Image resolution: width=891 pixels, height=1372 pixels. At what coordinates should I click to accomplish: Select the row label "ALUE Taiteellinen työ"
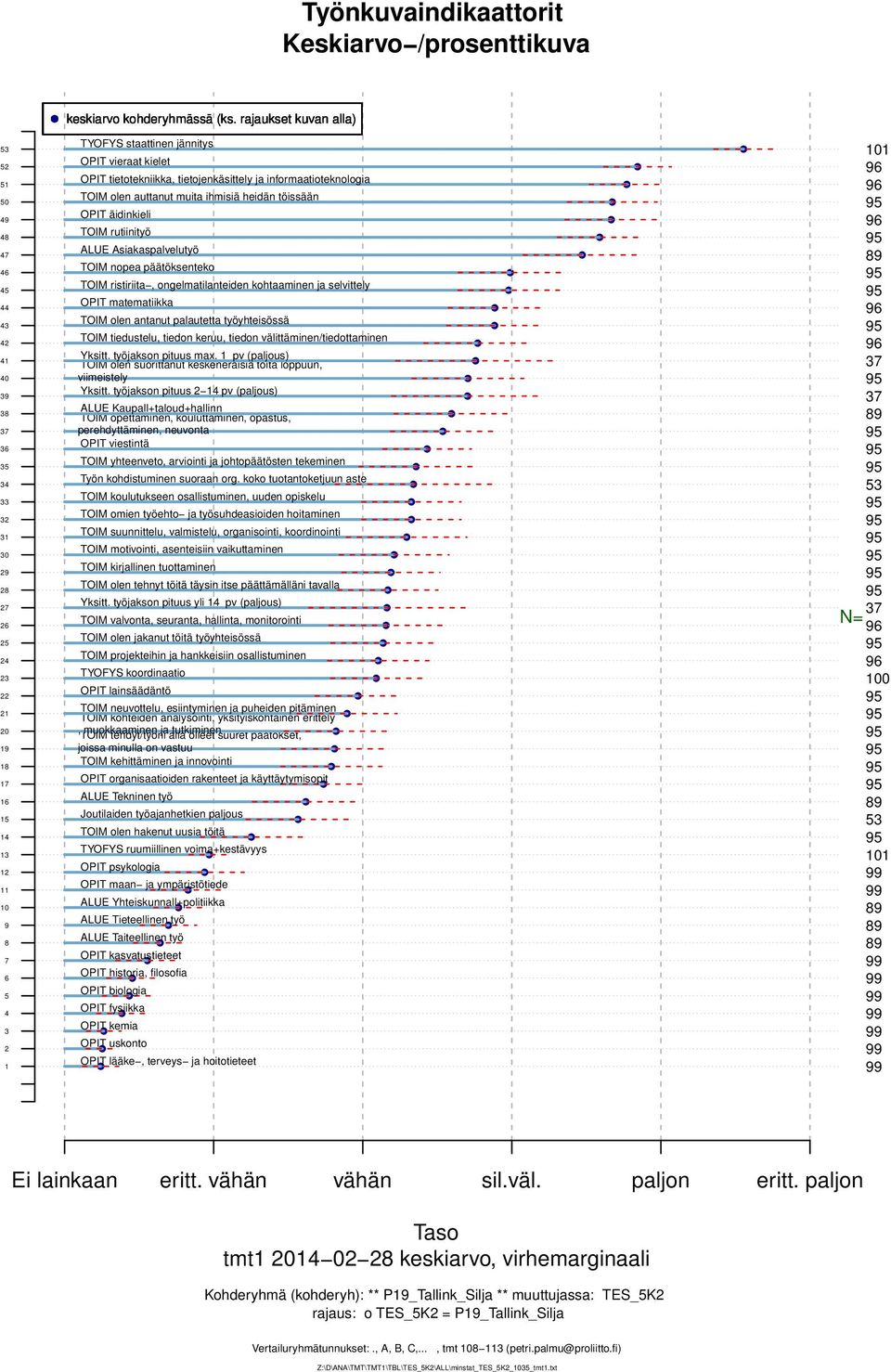132,938
